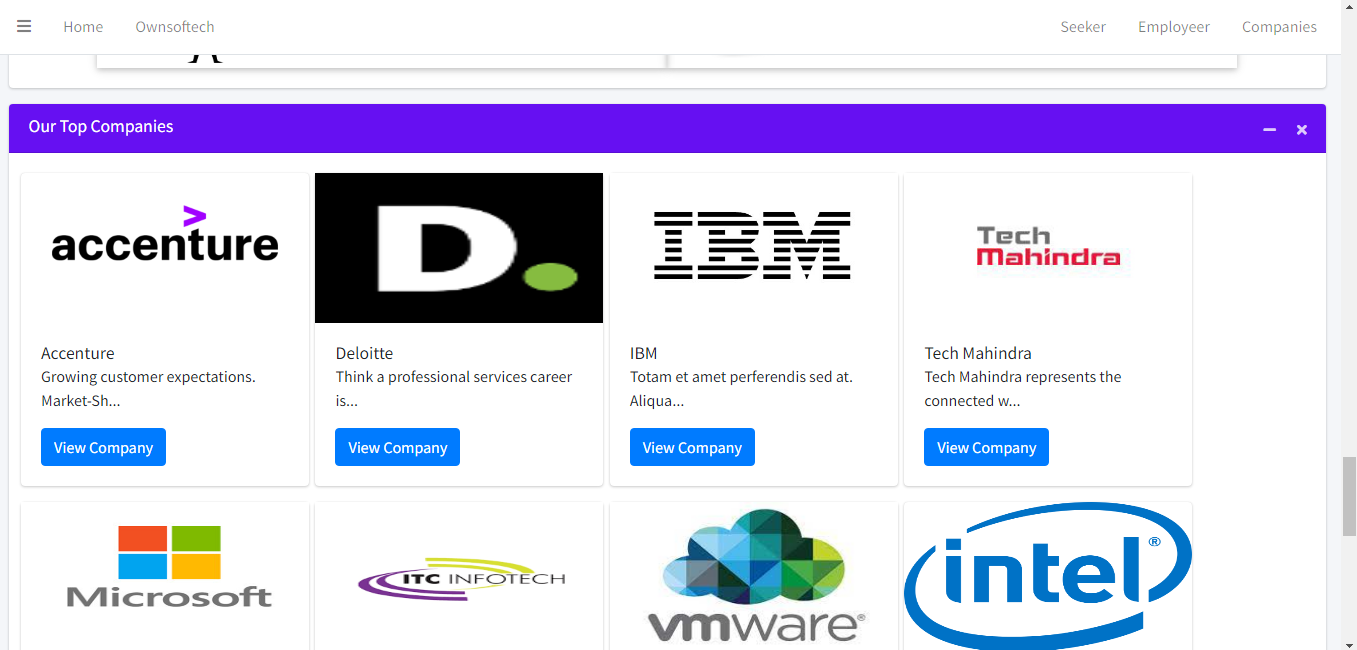
Task: Open the Seeker menu item
Action: [x=1083, y=27]
